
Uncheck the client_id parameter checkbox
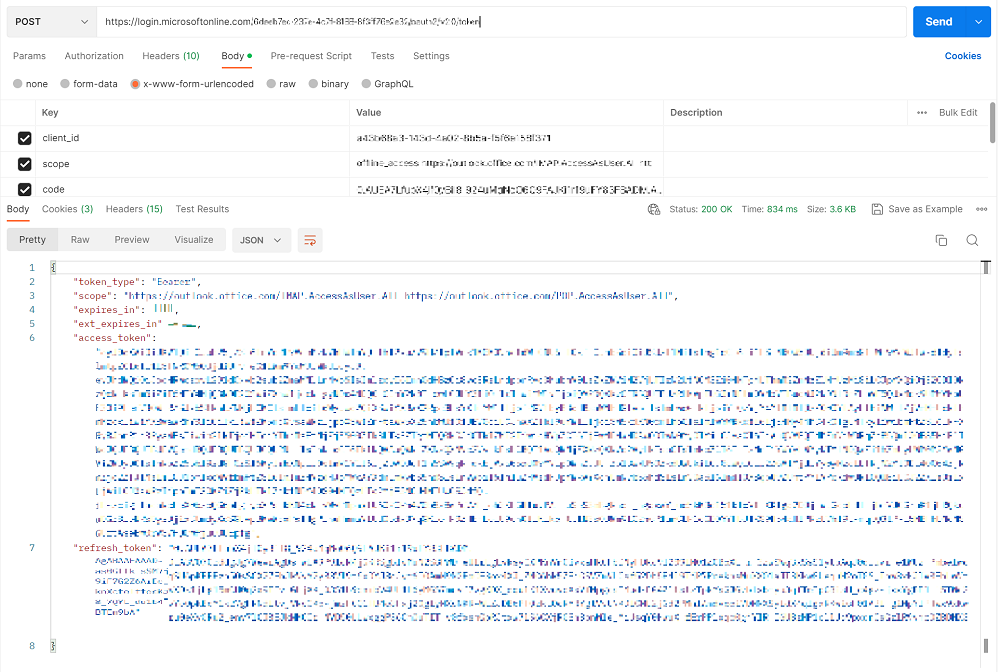pos(25,138)
